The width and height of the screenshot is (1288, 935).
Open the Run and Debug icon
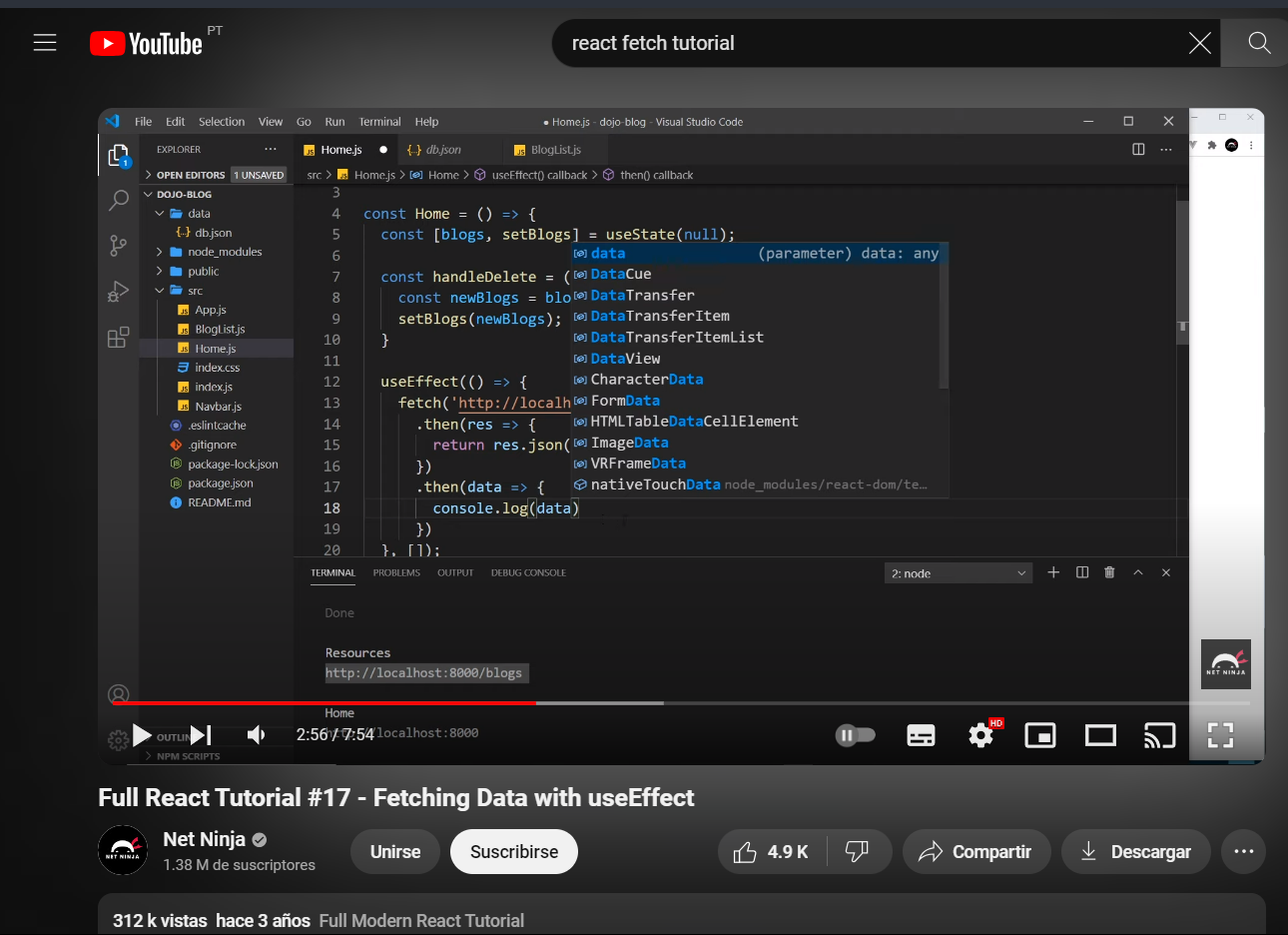click(119, 292)
